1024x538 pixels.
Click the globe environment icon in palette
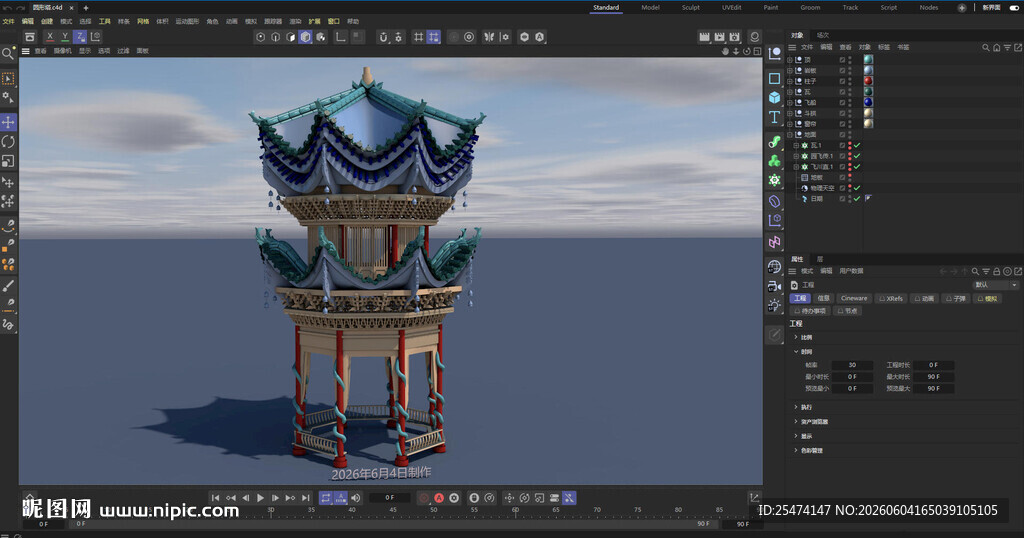pyautogui.click(x=775, y=266)
